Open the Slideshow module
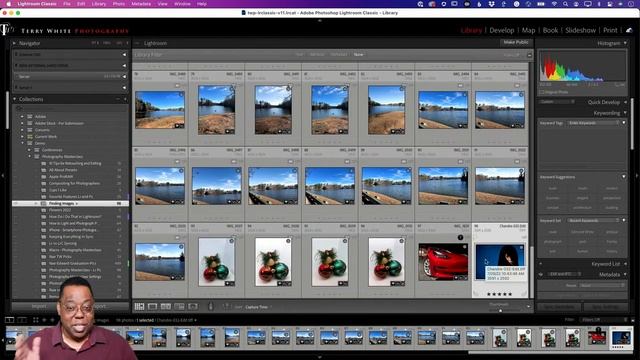This screenshot has height=360, width=640. click(580, 30)
